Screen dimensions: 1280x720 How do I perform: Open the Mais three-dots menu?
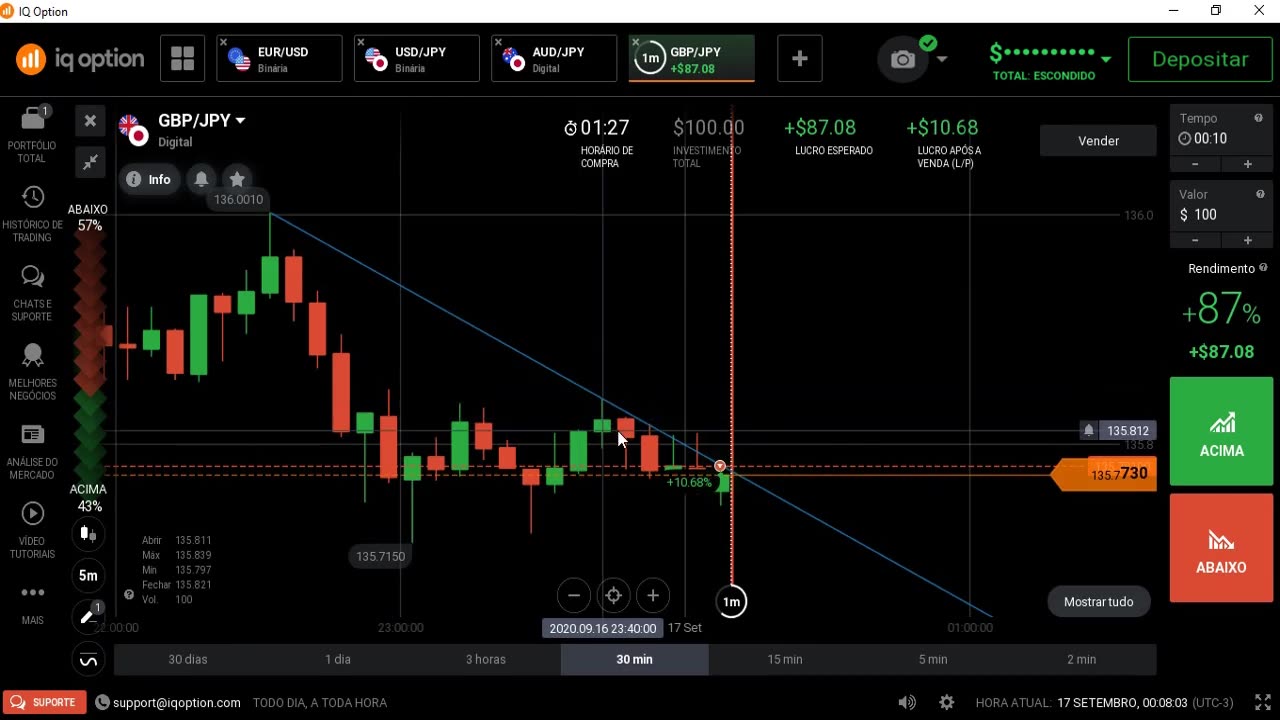(x=32, y=593)
